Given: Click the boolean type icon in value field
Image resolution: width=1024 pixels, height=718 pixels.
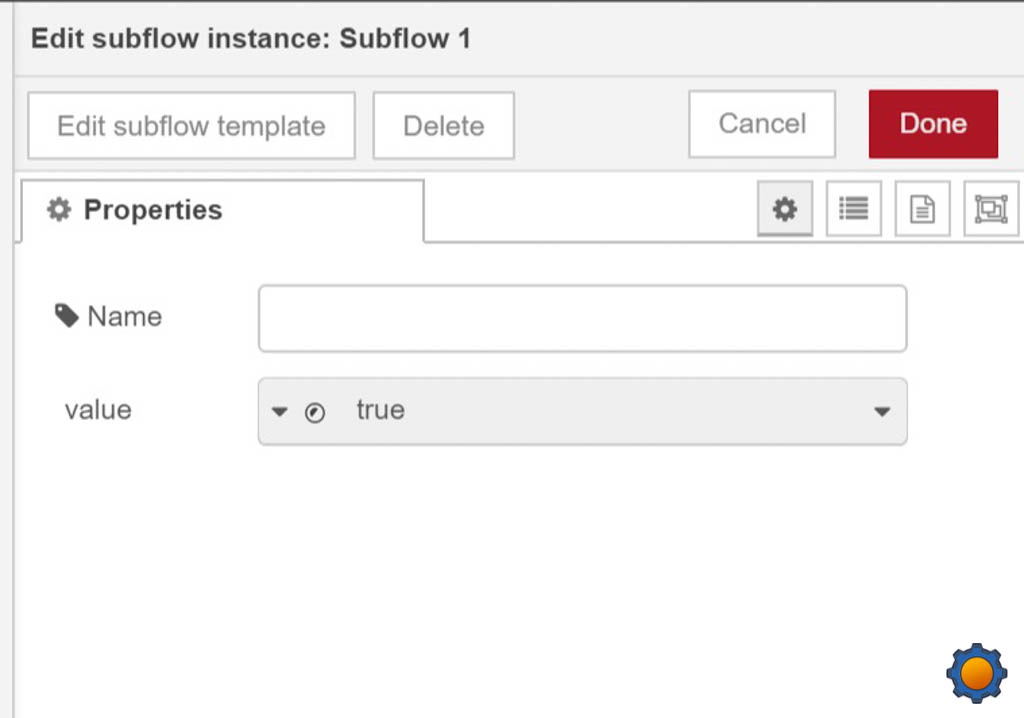Looking at the screenshot, I should (x=314, y=412).
